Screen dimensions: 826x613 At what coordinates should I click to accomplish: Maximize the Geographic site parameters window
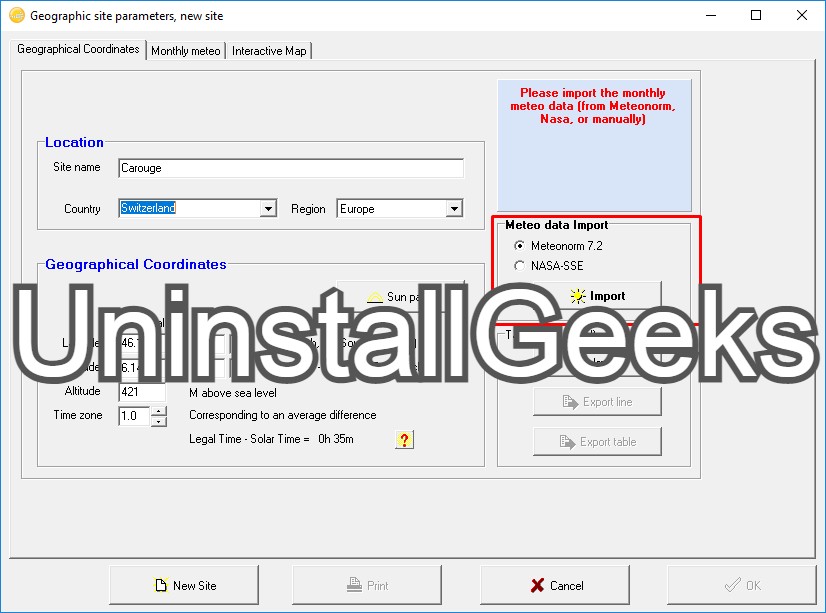(x=756, y=15)
